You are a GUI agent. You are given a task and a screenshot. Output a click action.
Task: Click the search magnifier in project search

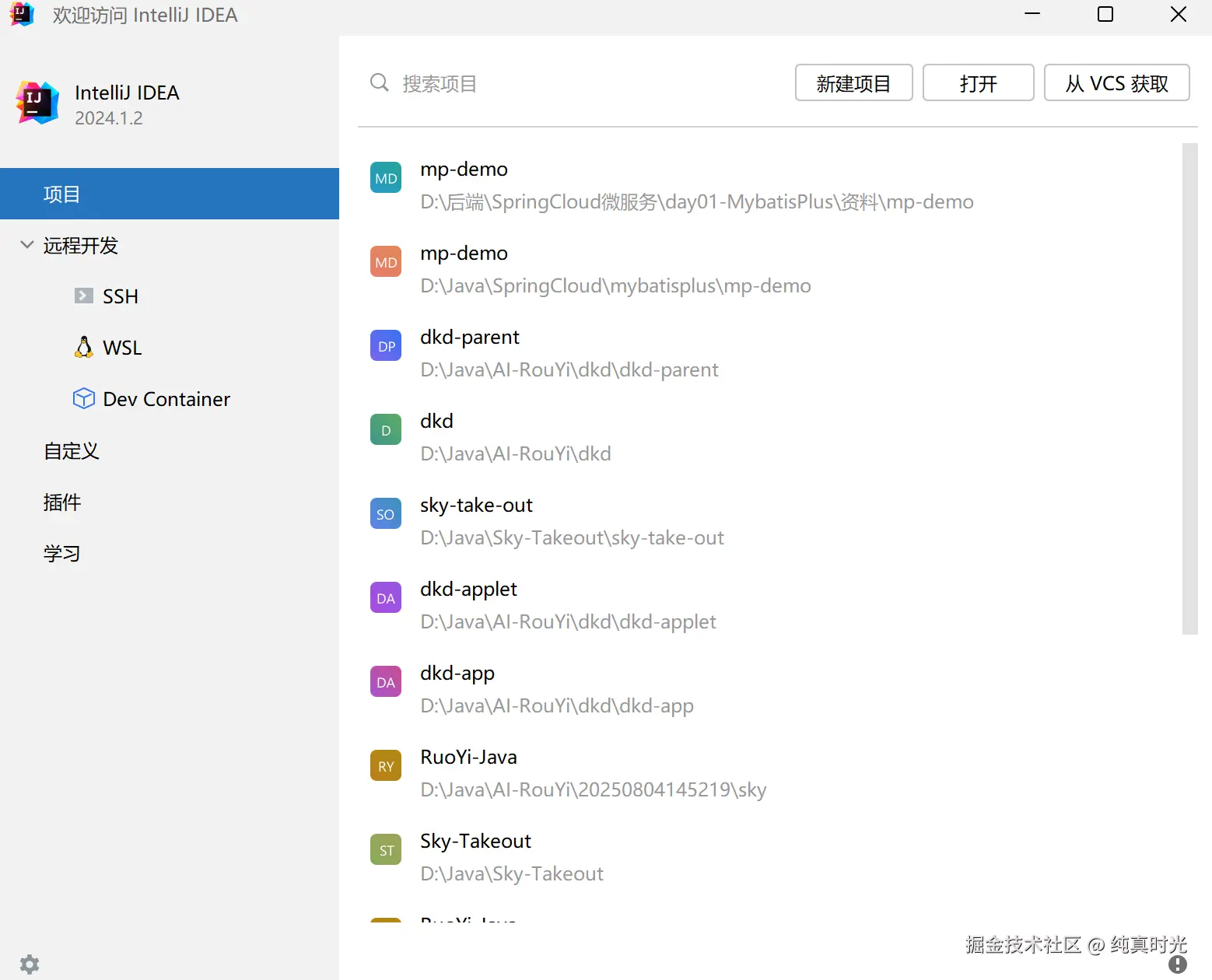click(x=379, y=82)
